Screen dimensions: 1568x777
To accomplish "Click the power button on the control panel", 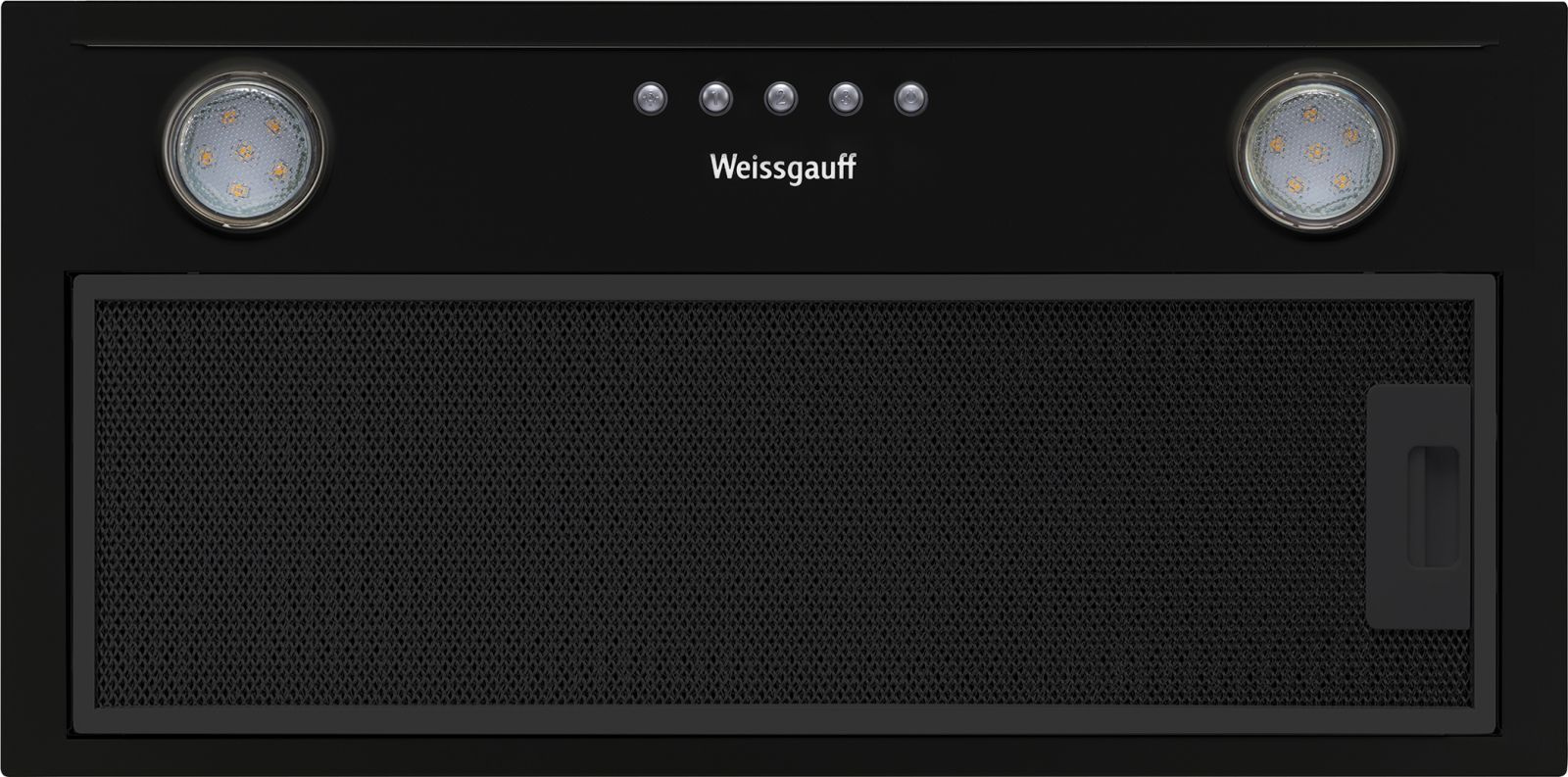I will point(910,98).
